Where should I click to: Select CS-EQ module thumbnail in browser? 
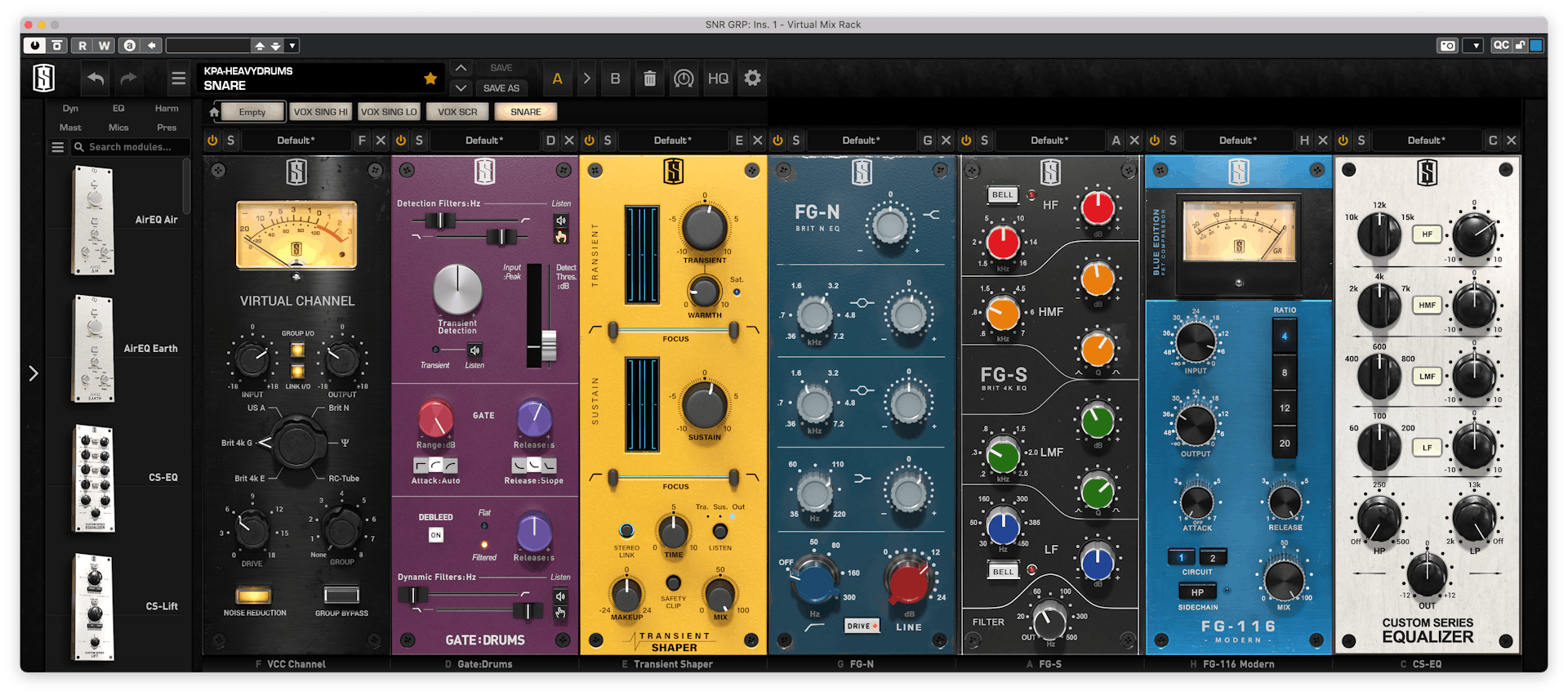pyautogui.click(x=95, y=478)
